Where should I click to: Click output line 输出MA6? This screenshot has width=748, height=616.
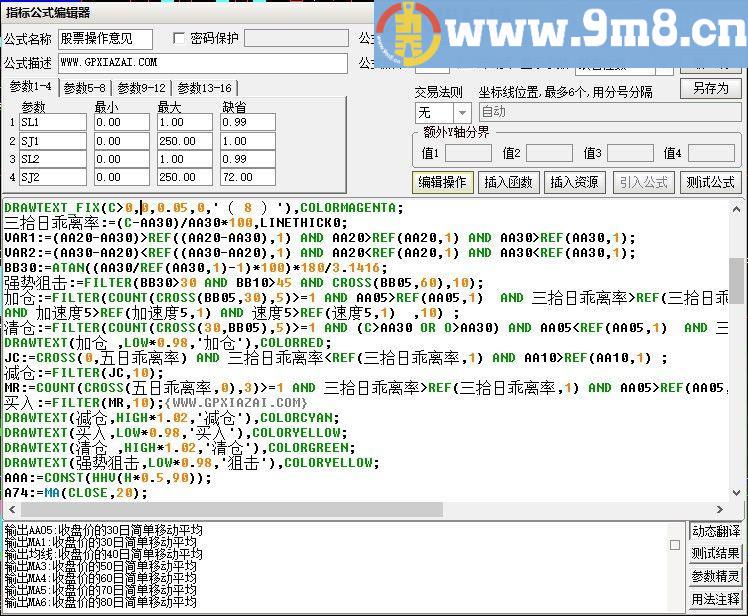[101, 602]
